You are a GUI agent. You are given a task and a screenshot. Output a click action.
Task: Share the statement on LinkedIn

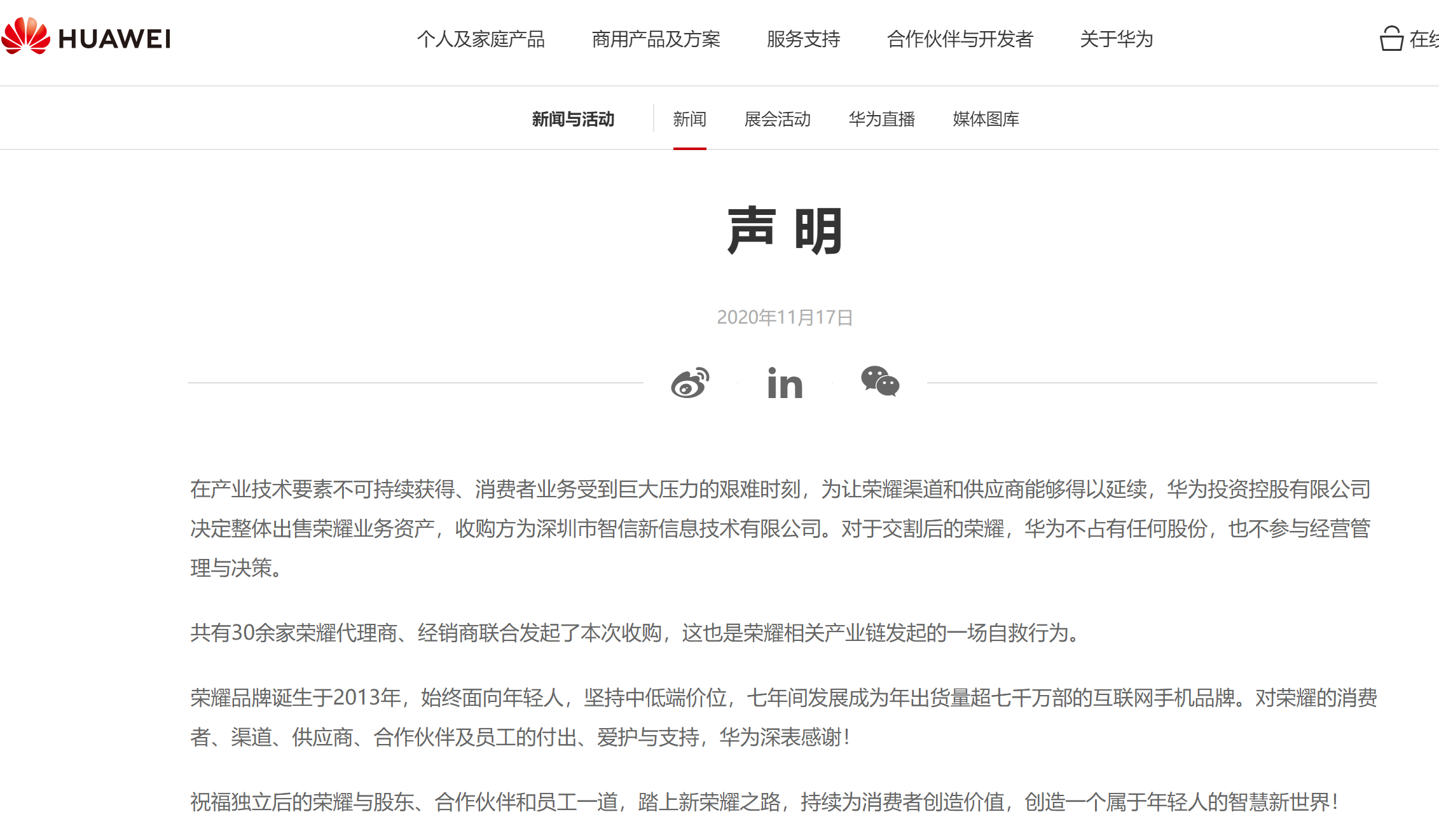(x=785, y=383)
